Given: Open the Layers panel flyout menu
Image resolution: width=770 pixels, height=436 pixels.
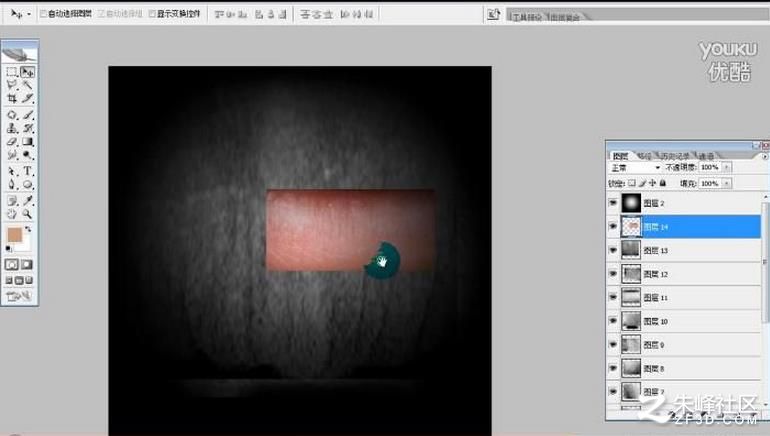Looking at the screenshot, I should (x=765, y=156).
